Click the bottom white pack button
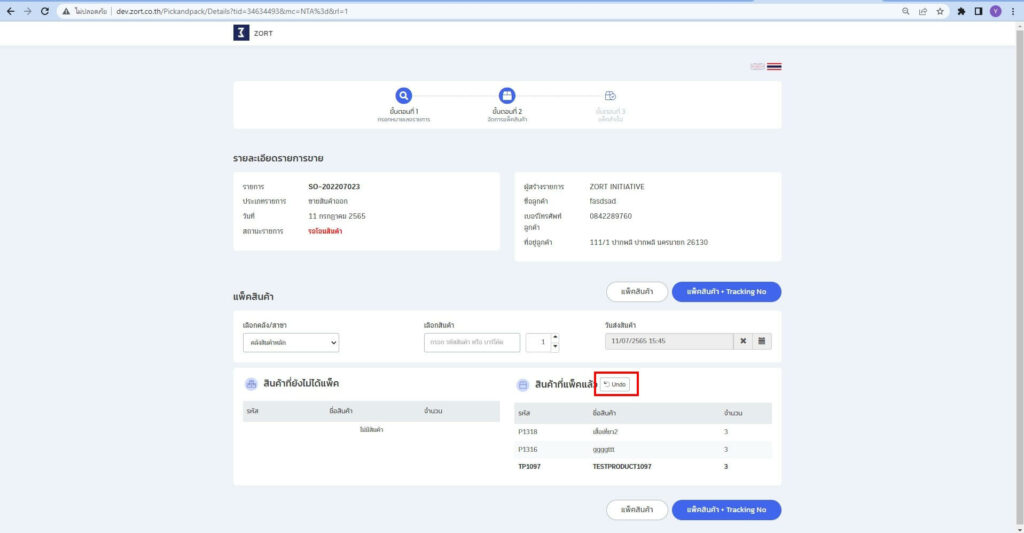The image size is (1024, 533). 637,510
